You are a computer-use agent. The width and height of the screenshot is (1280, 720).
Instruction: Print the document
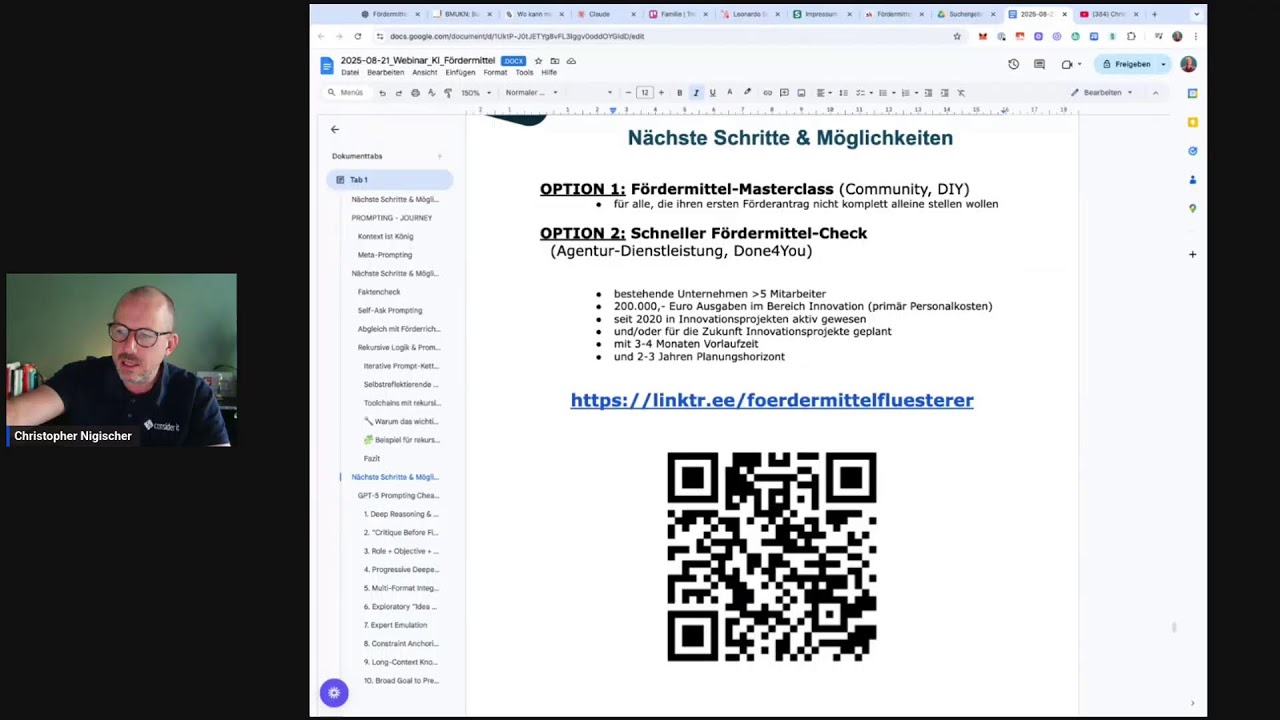tap(415, 93)
